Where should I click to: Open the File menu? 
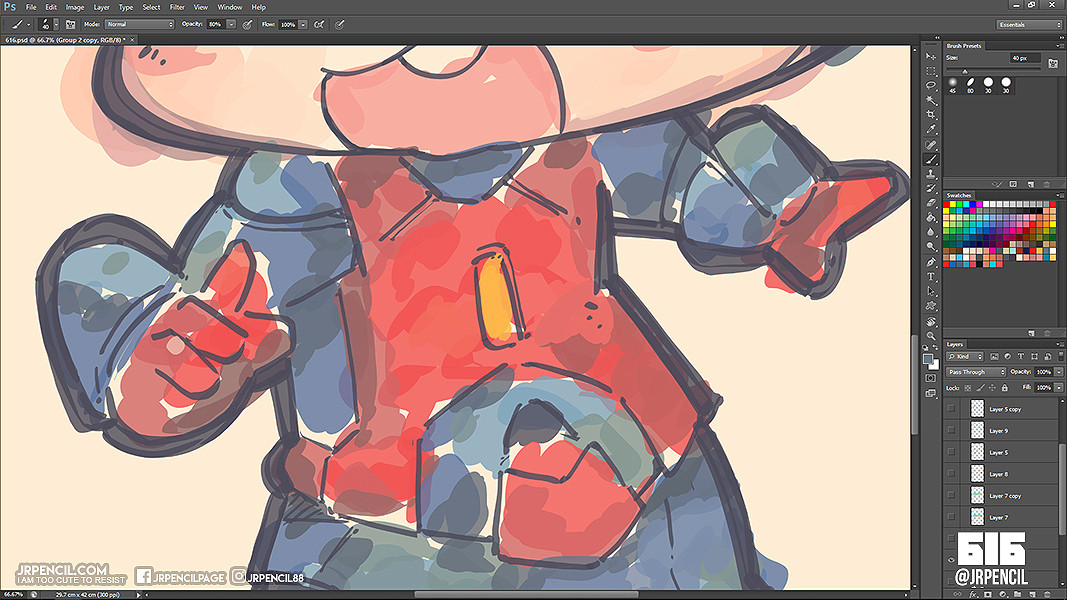coord(31,7)
